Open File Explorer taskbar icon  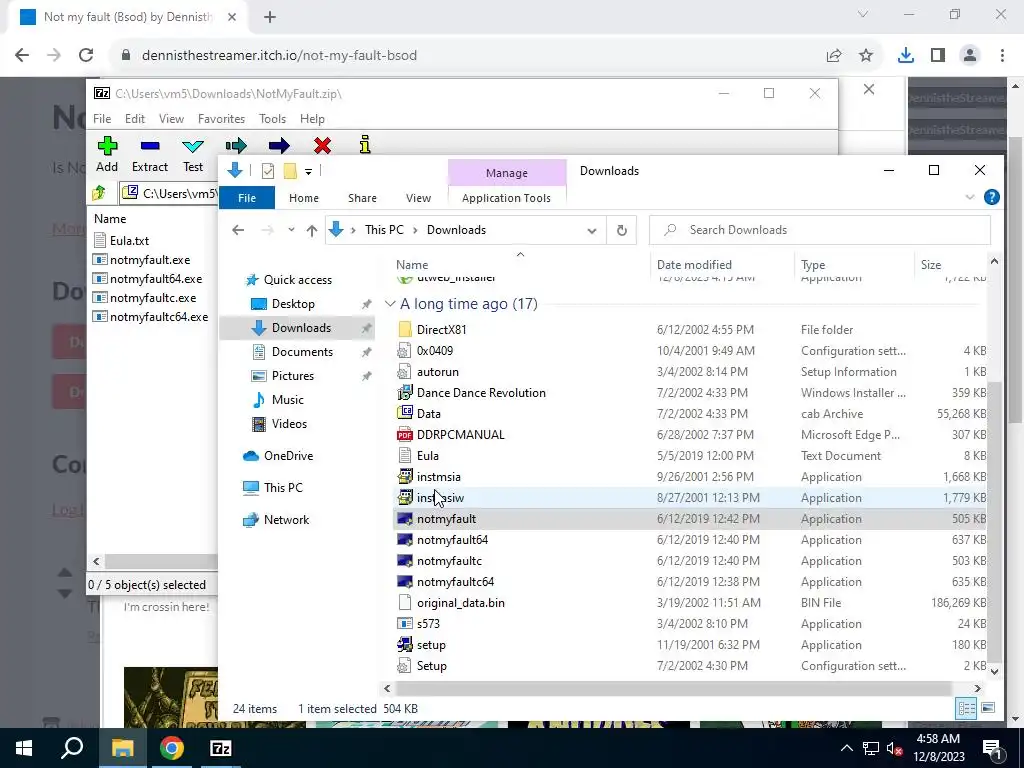pyautogui.click(x=123, y=748)
